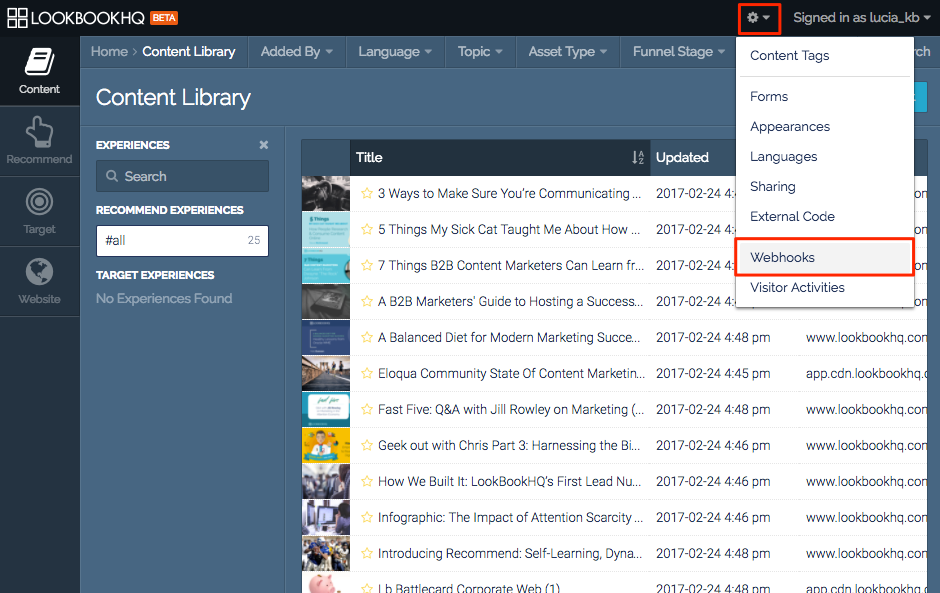The width and height of the screenshot is (940, 593).
Task: Expand the Added By filter dropdown
Action: click(297, 52)
